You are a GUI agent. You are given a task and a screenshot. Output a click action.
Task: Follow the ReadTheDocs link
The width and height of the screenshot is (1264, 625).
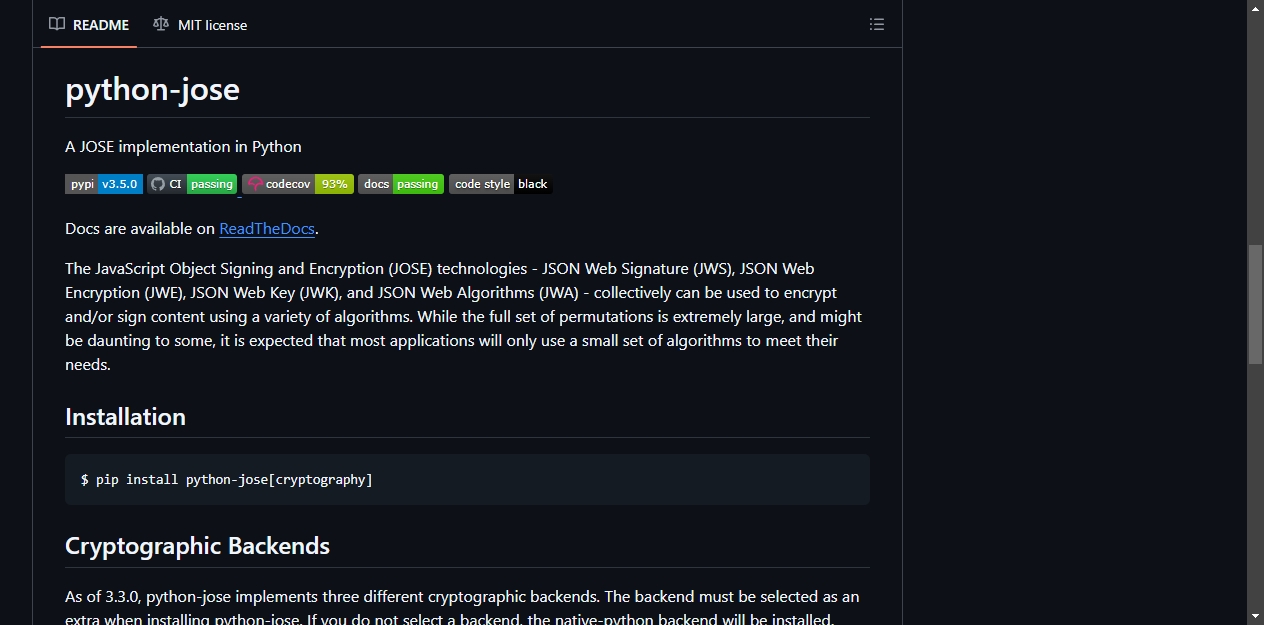pyautogui.click(x=267, y=228)
